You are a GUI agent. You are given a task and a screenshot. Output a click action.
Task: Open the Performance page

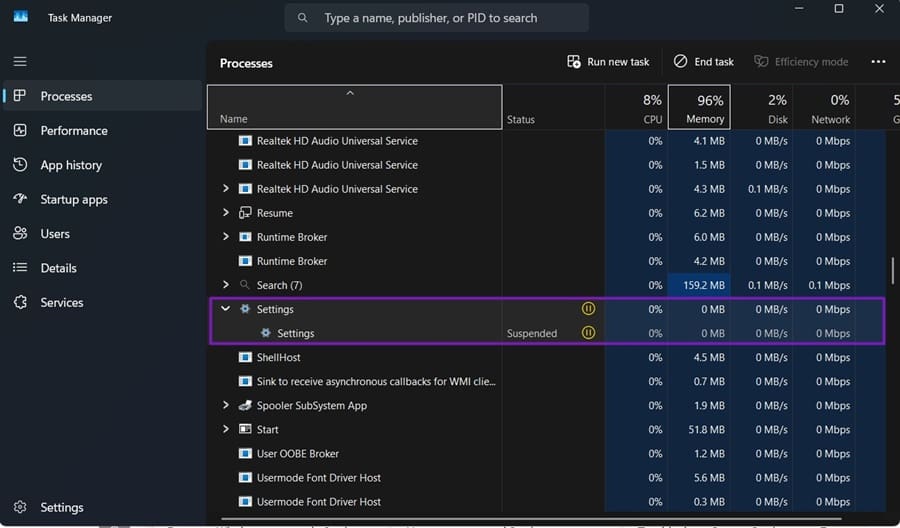(x=103, y=130)
